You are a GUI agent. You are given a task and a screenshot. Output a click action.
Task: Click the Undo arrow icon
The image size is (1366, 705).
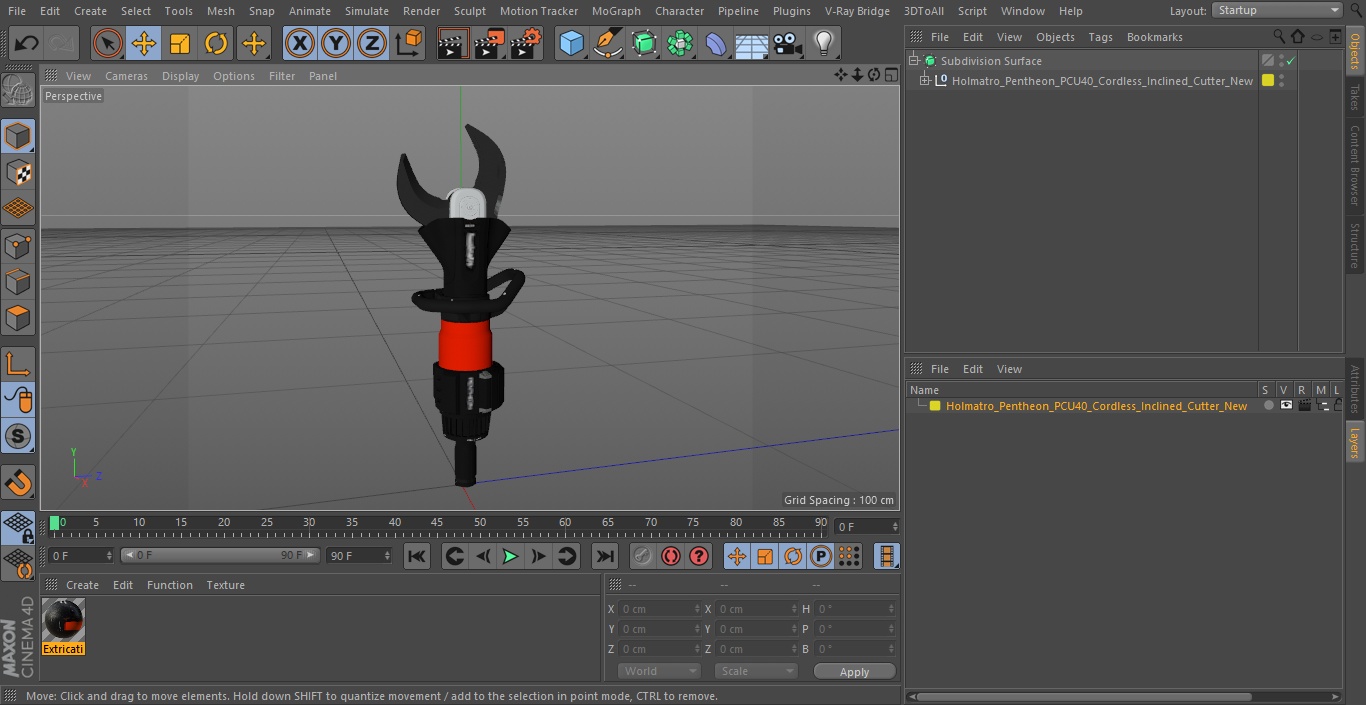27,43
